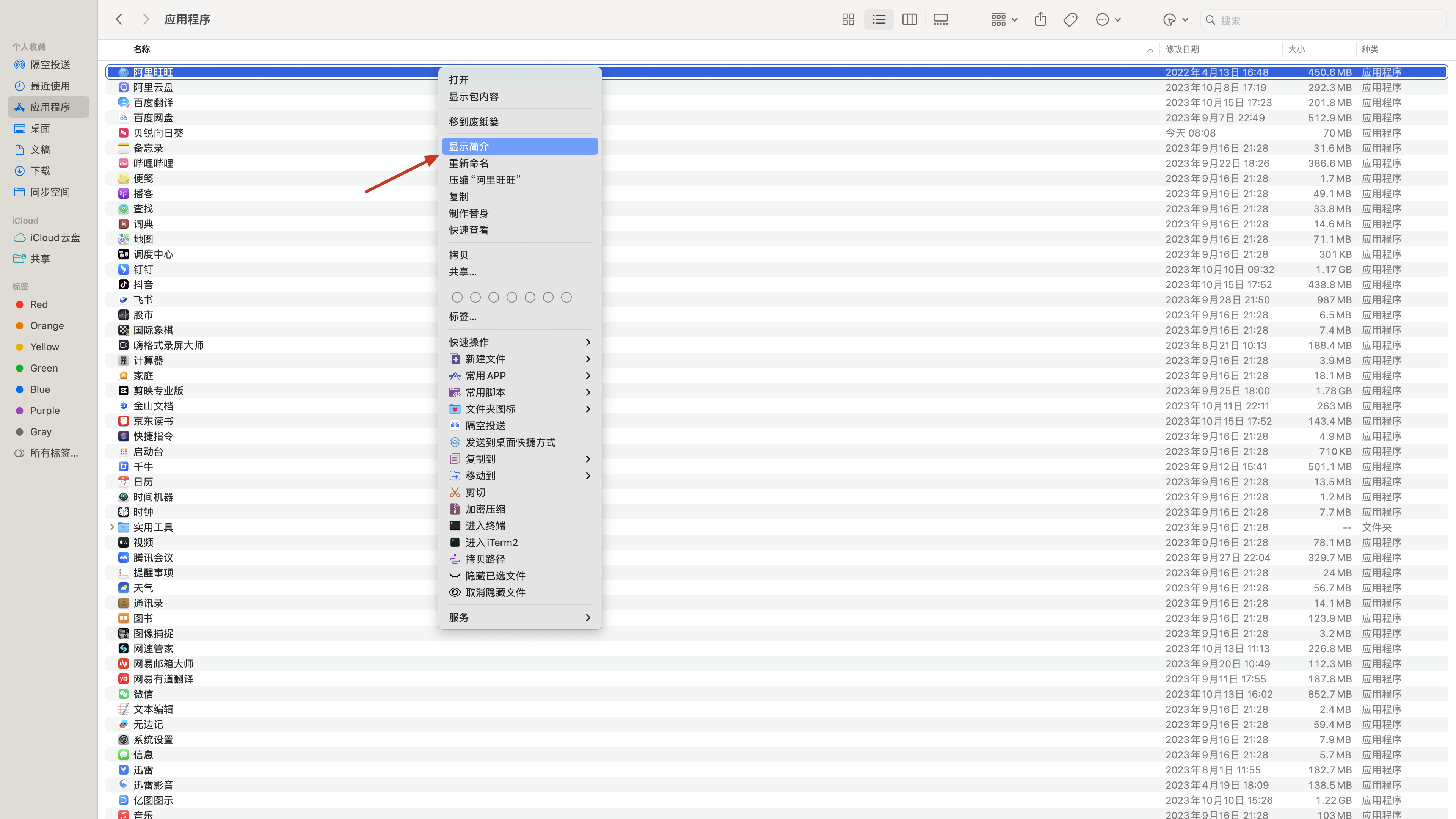Screen dimensions: 1456x819
Task: Choose 共享… in the context menu
Action: tap(520, 272)
